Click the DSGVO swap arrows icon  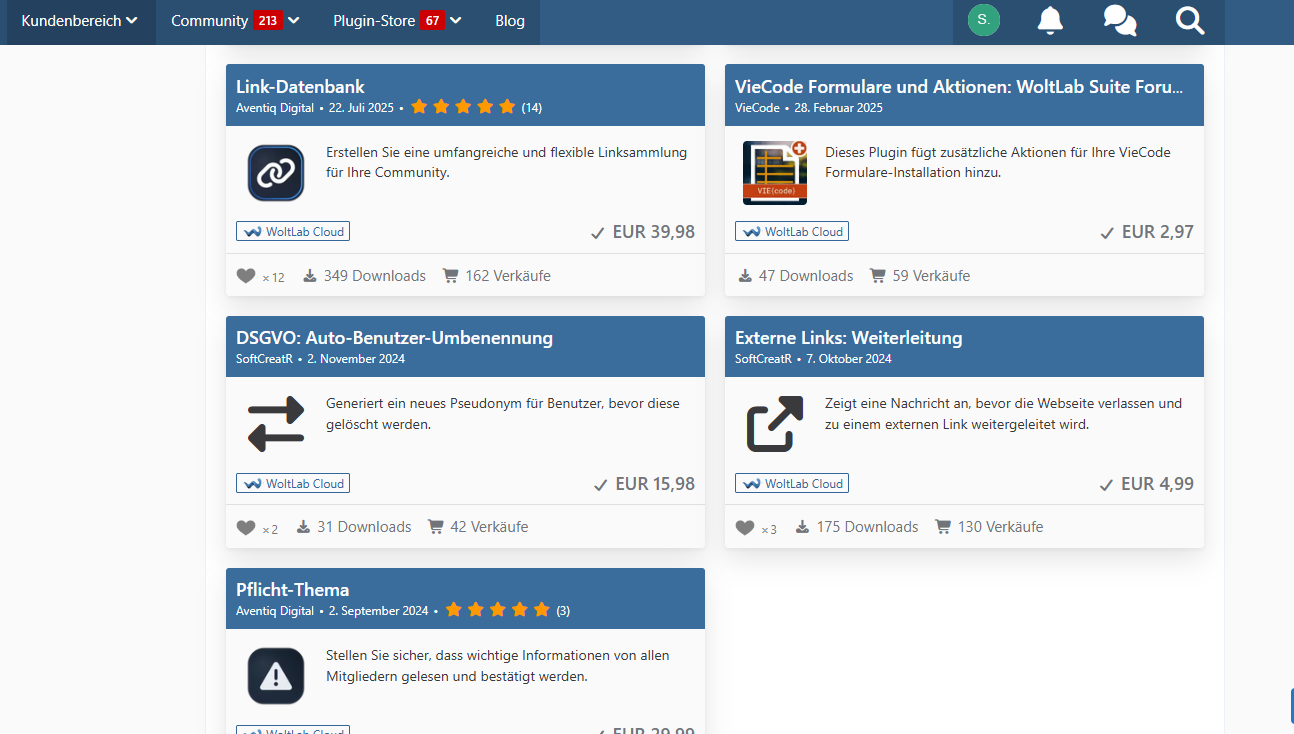click(x=276, y=424)
